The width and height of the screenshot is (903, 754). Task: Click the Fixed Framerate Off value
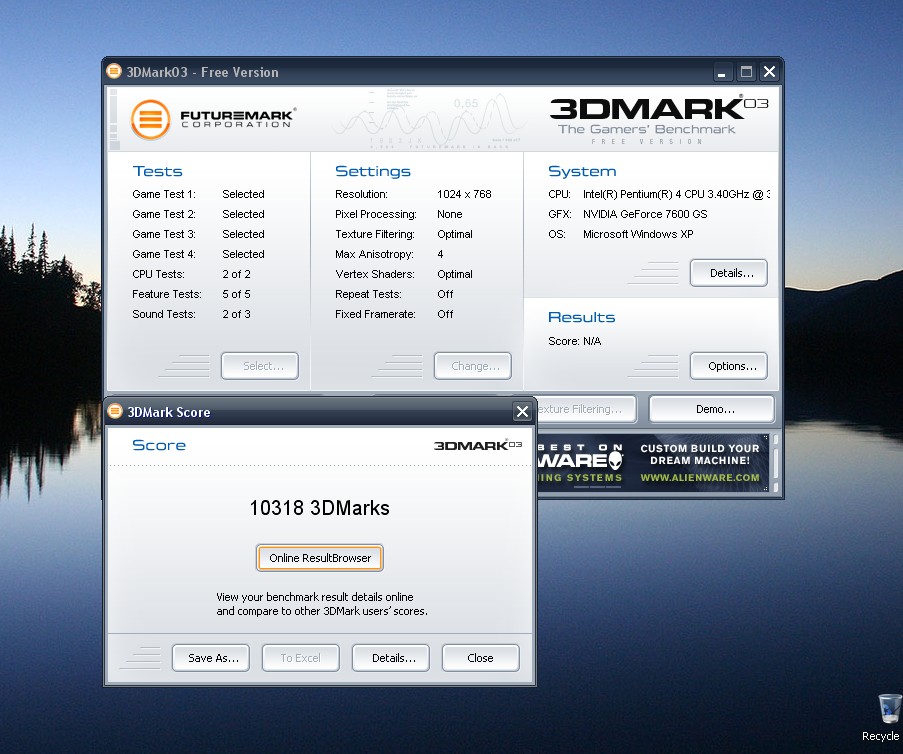(x=445, y=314)
